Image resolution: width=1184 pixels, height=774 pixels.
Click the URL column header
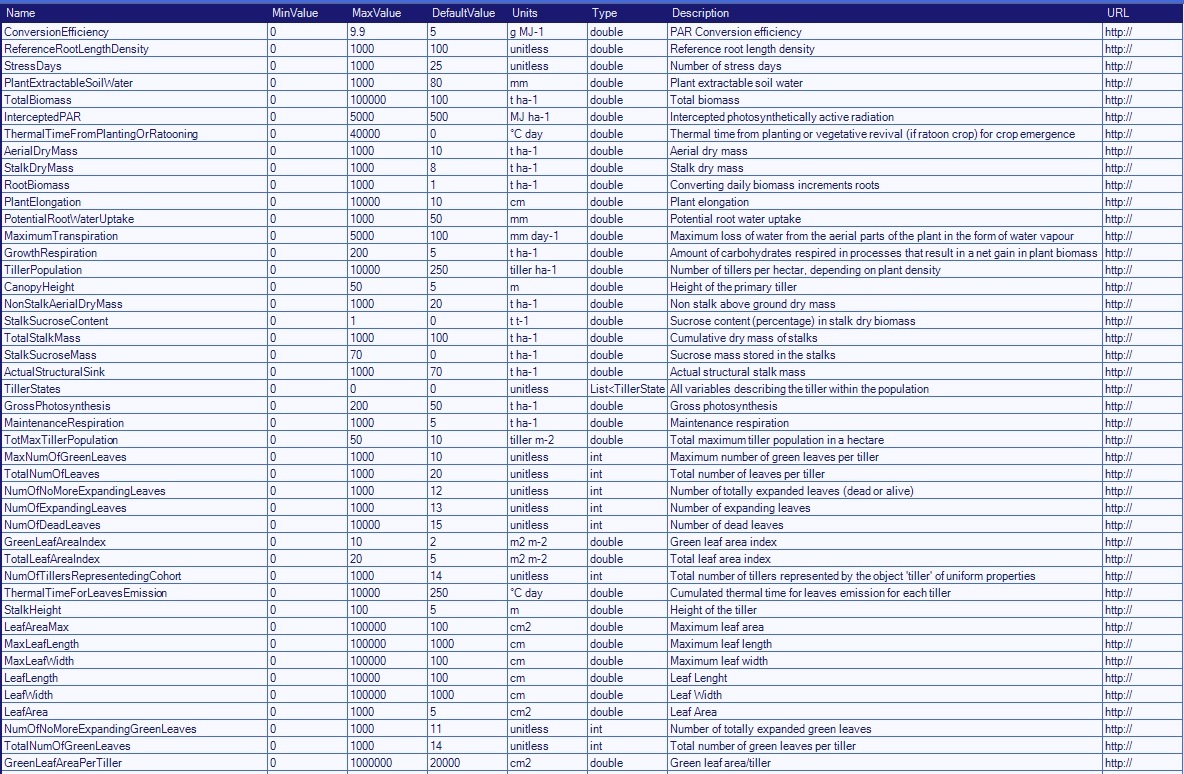pyautogui.click(x=1142, y=13)
